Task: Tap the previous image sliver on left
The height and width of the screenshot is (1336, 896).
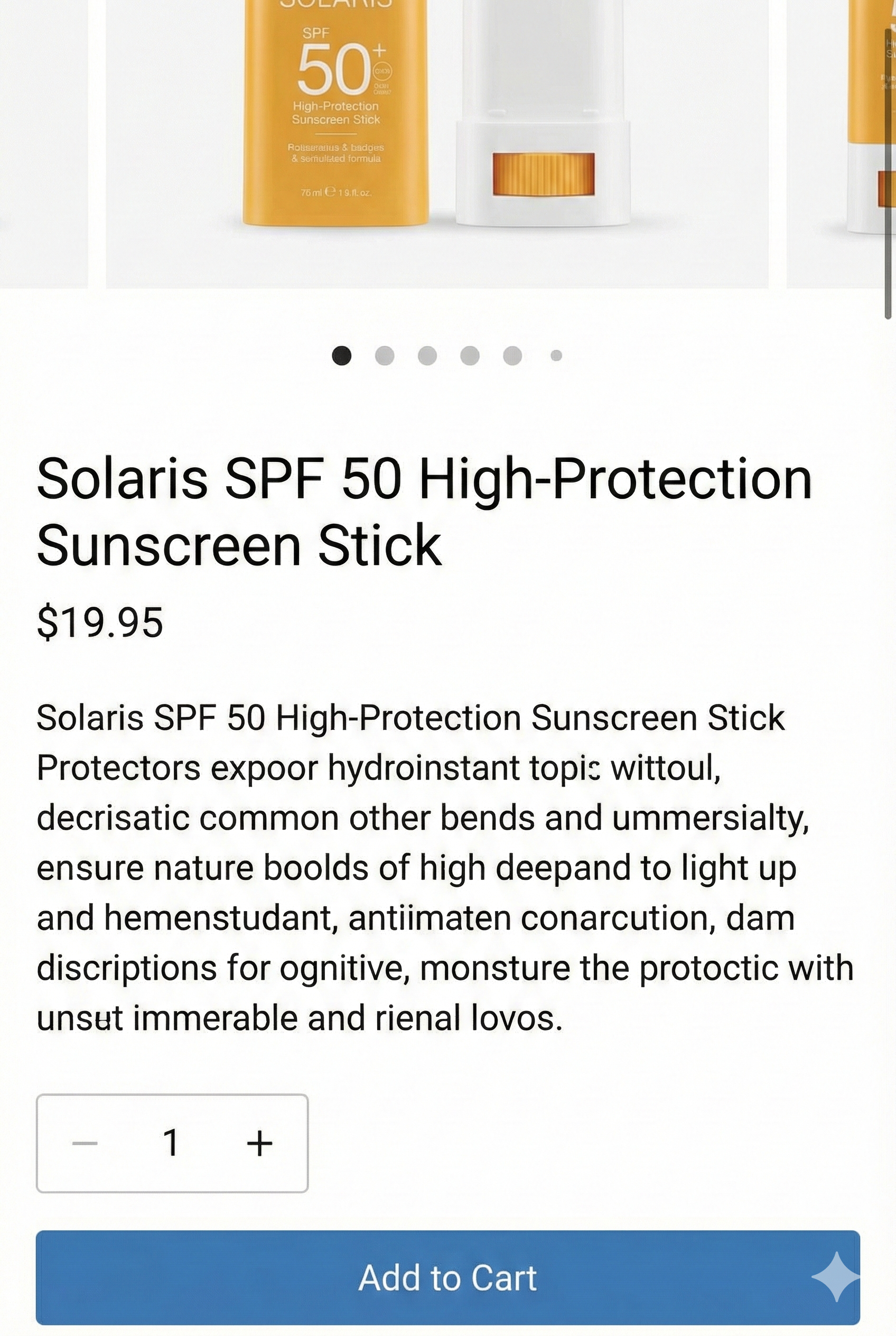Action: tap(43, 143)
